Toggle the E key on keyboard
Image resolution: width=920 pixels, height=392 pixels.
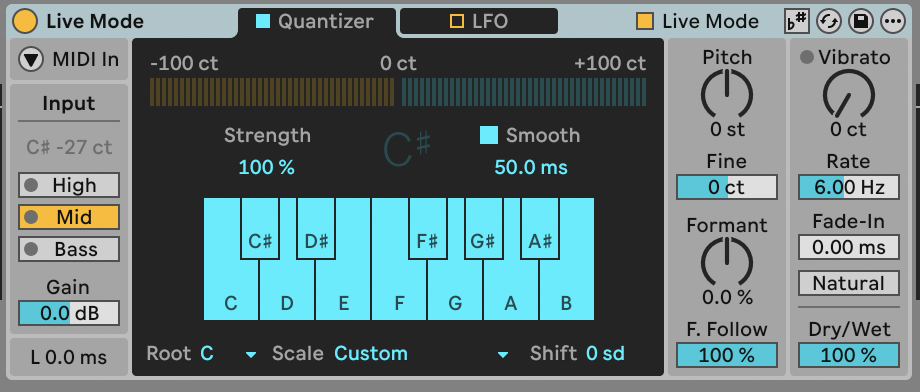pos(344,290)
